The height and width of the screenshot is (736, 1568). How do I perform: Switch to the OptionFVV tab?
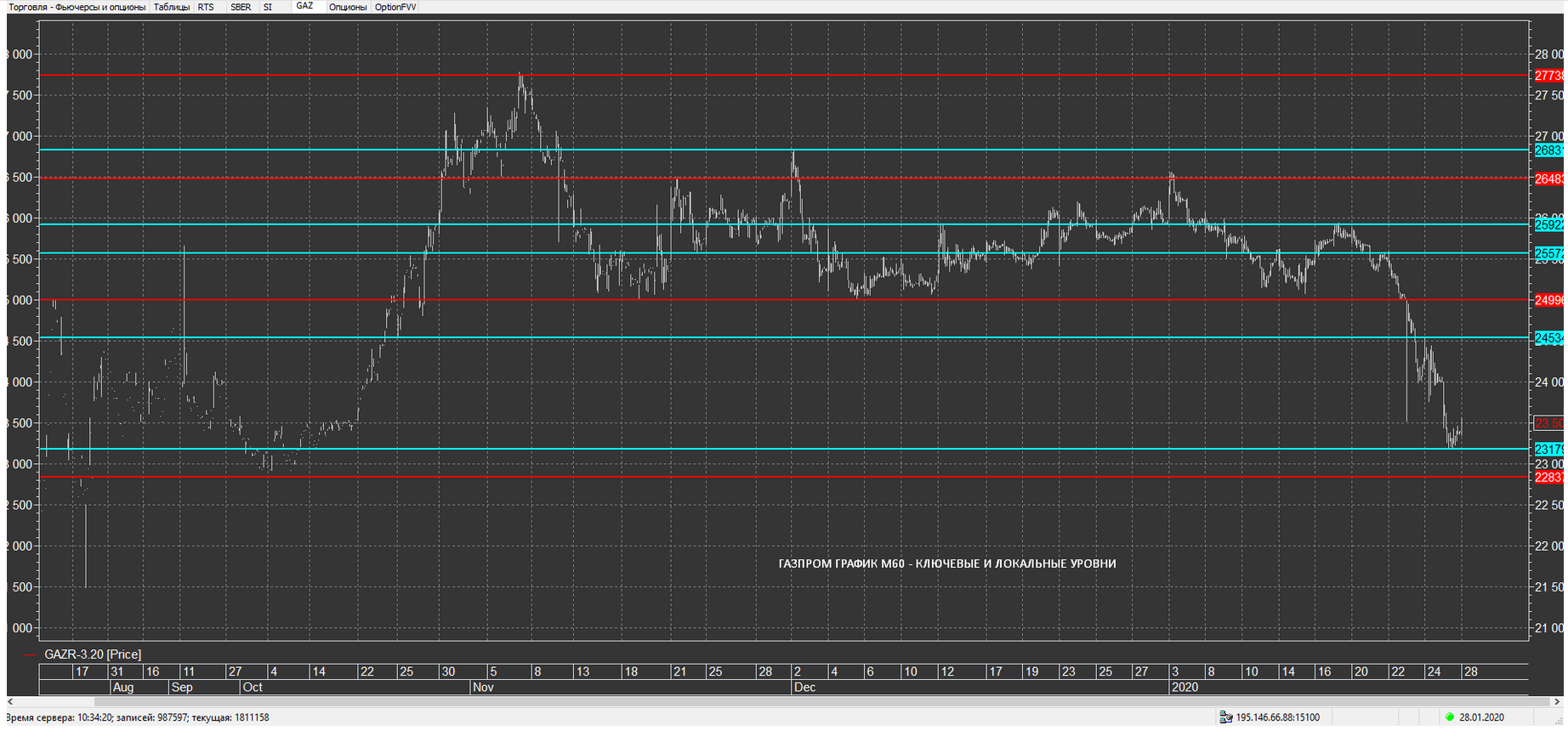pyautogui.click(x=395, y=7)
